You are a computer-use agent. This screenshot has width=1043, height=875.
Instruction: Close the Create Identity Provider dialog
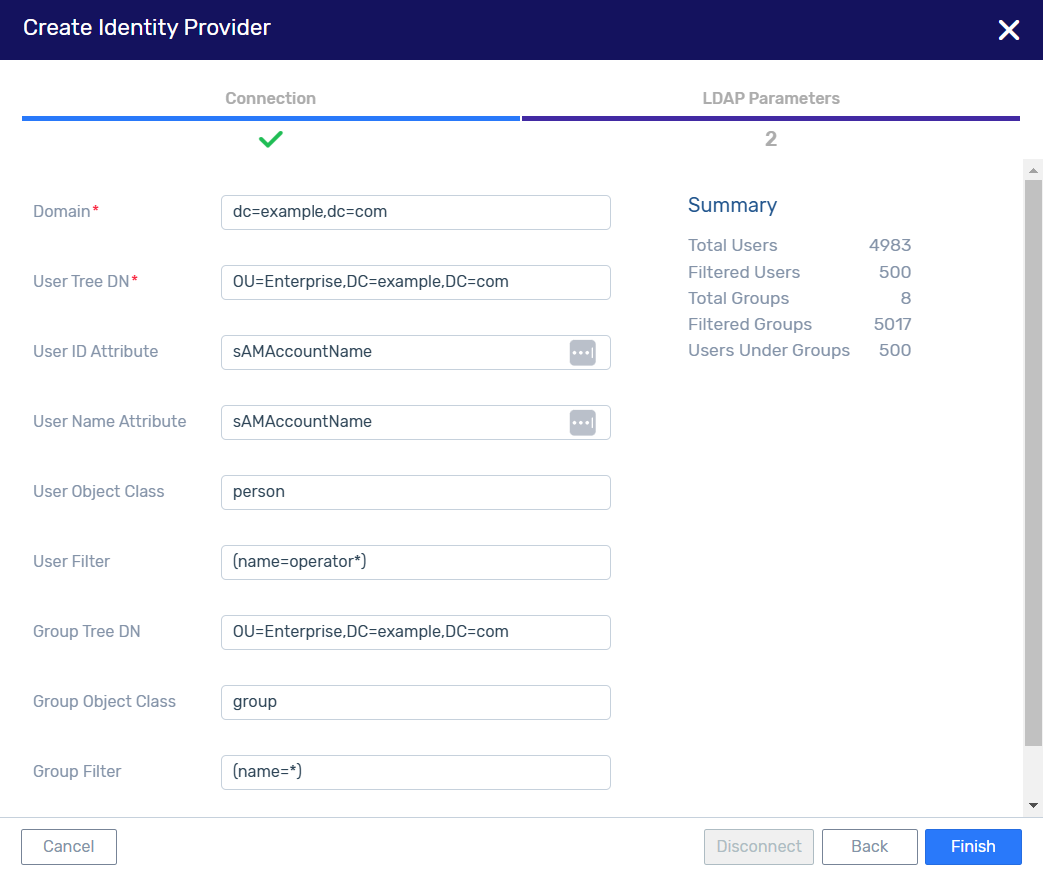click(1008, 29)
